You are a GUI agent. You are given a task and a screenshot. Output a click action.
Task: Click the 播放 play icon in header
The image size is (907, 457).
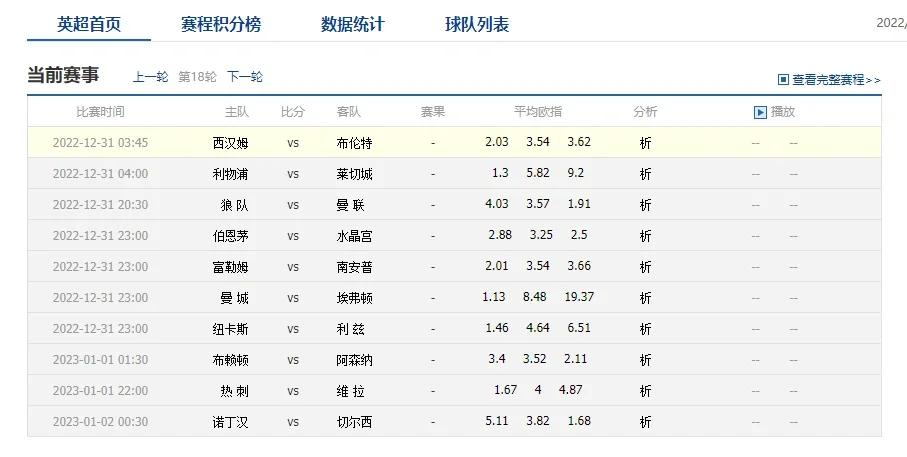[x=760, y=112]
